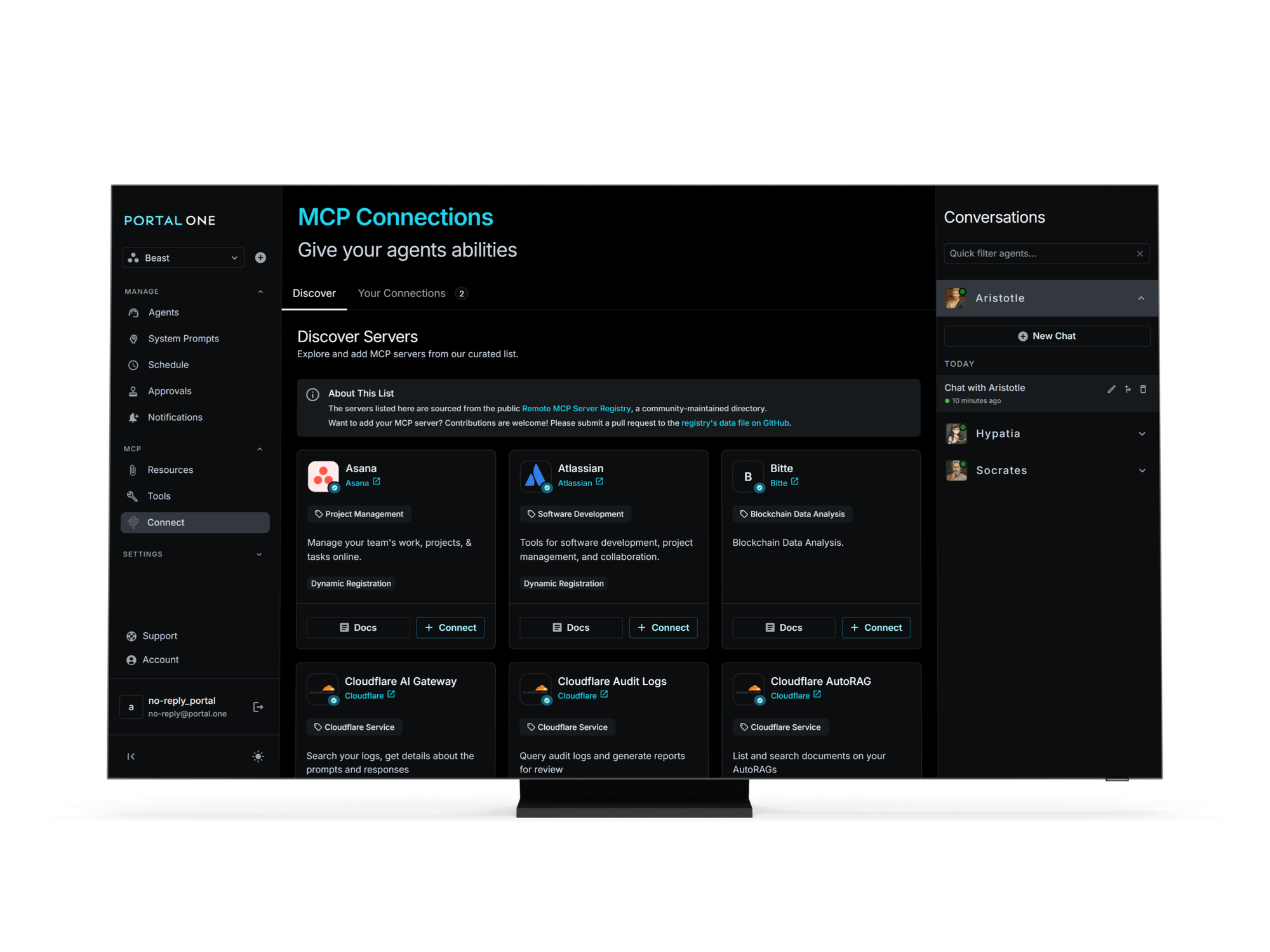This screenshot has height=952, width=1270.
Task: Fork Chat with Aristotle with the branch icon
Action: (x=1128, y=389)
